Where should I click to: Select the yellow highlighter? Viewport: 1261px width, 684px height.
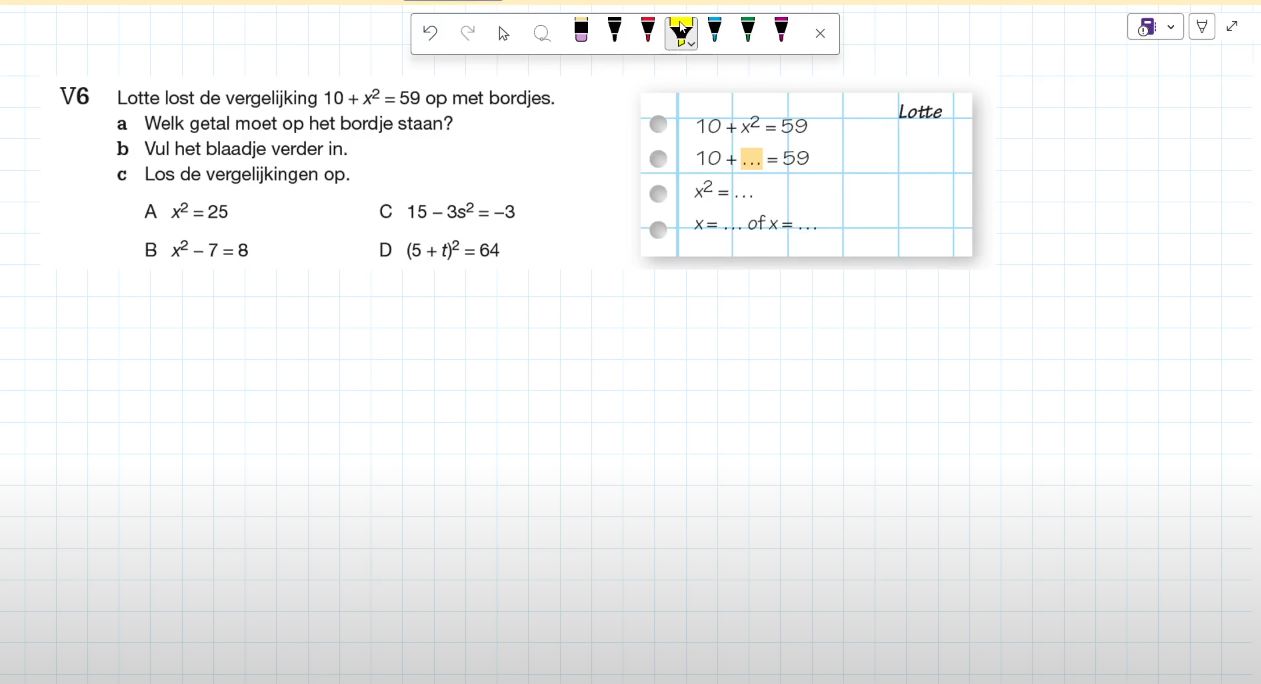click(679, 32)
